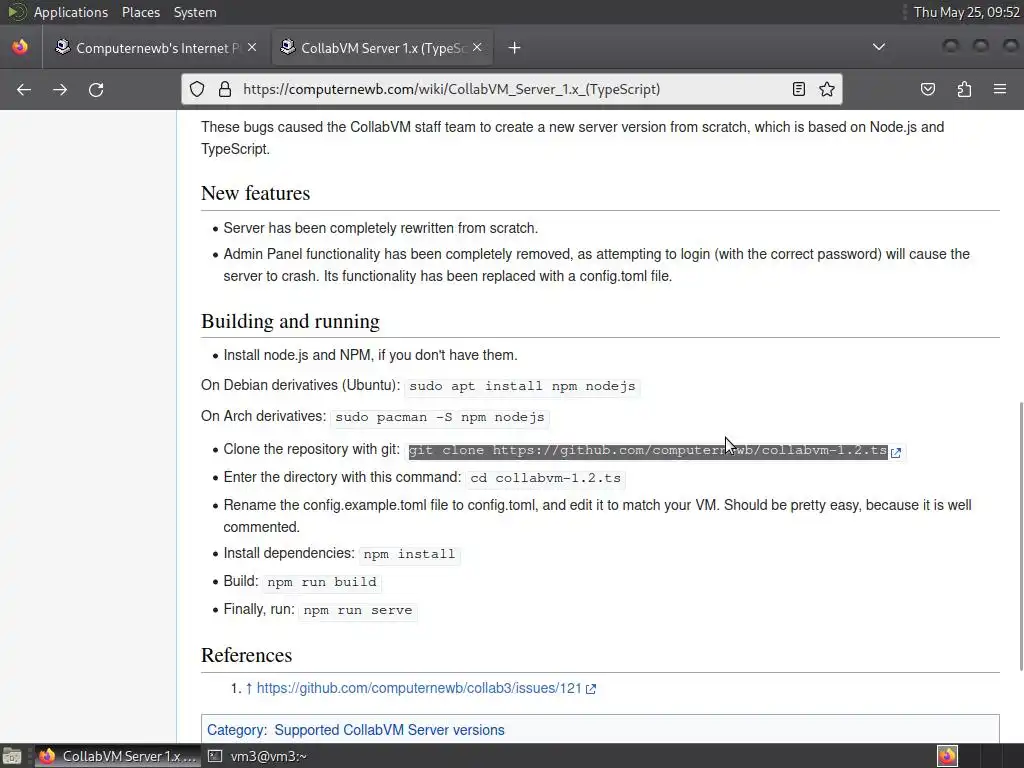The width and height of the screenshot is (1024, 768).
Task: Click 'Building and running' heading
Action: [x=290, y=321]
